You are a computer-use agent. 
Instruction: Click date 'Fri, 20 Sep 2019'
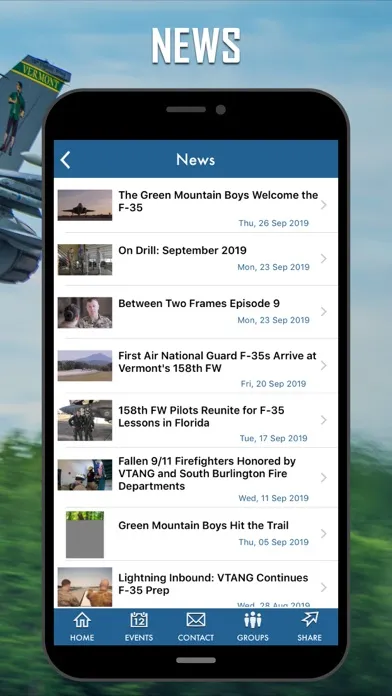[x=273, y=384]
